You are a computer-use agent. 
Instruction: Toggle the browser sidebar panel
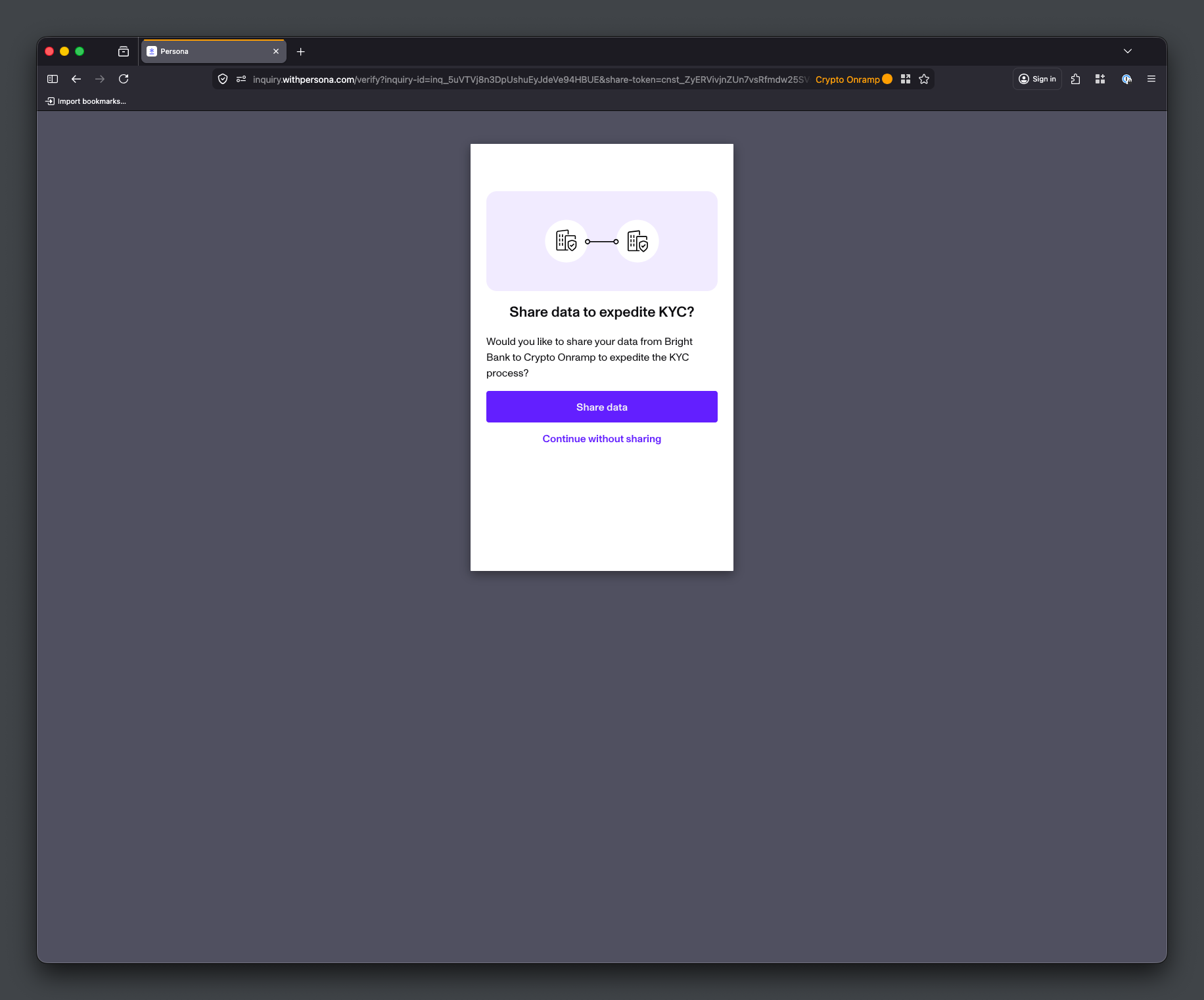tap(52, 79)
